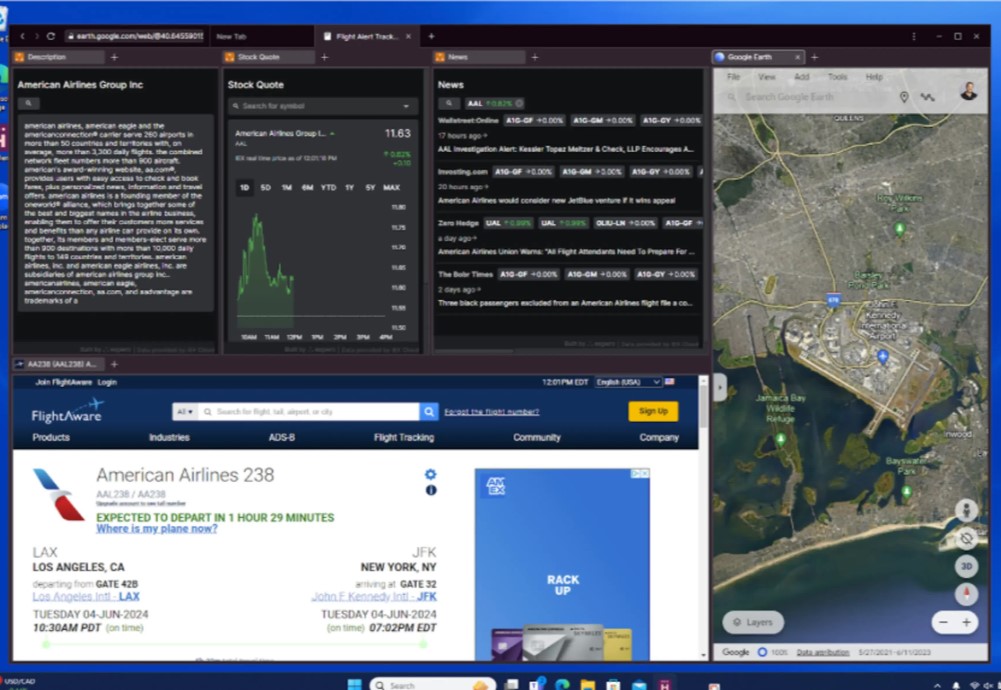Activate Street View pegman in Google Earth
1001x690 pixels.
966,511
